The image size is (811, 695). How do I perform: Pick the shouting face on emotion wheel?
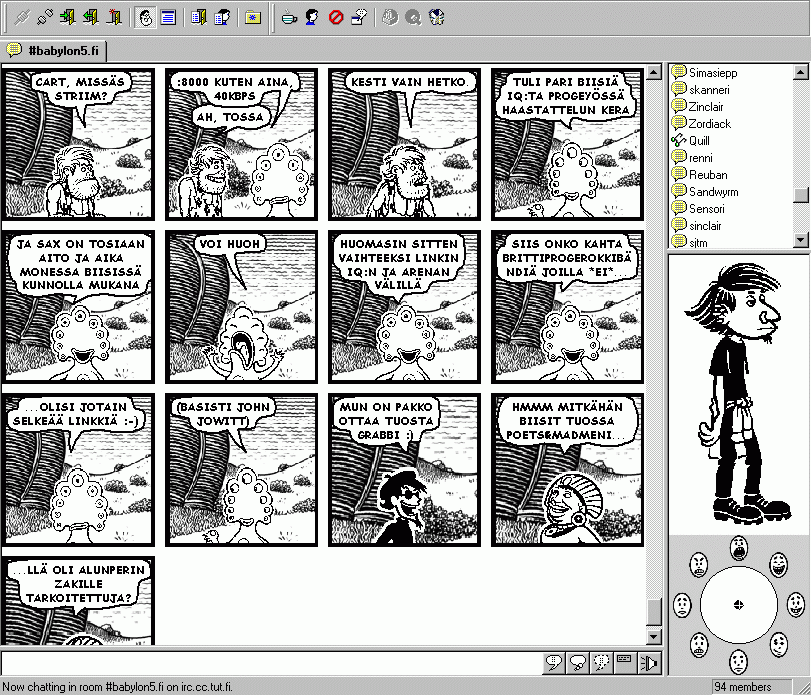pos(739,548)
